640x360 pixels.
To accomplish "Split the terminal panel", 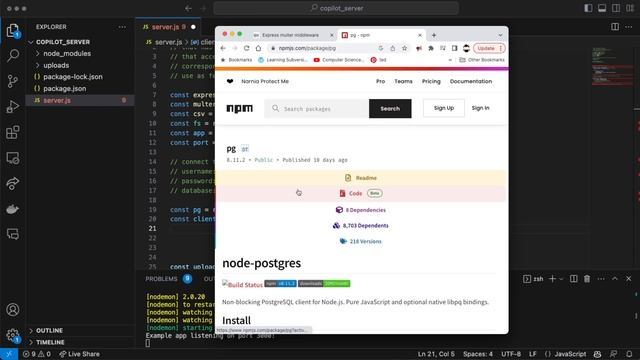I will coord(573,279).
